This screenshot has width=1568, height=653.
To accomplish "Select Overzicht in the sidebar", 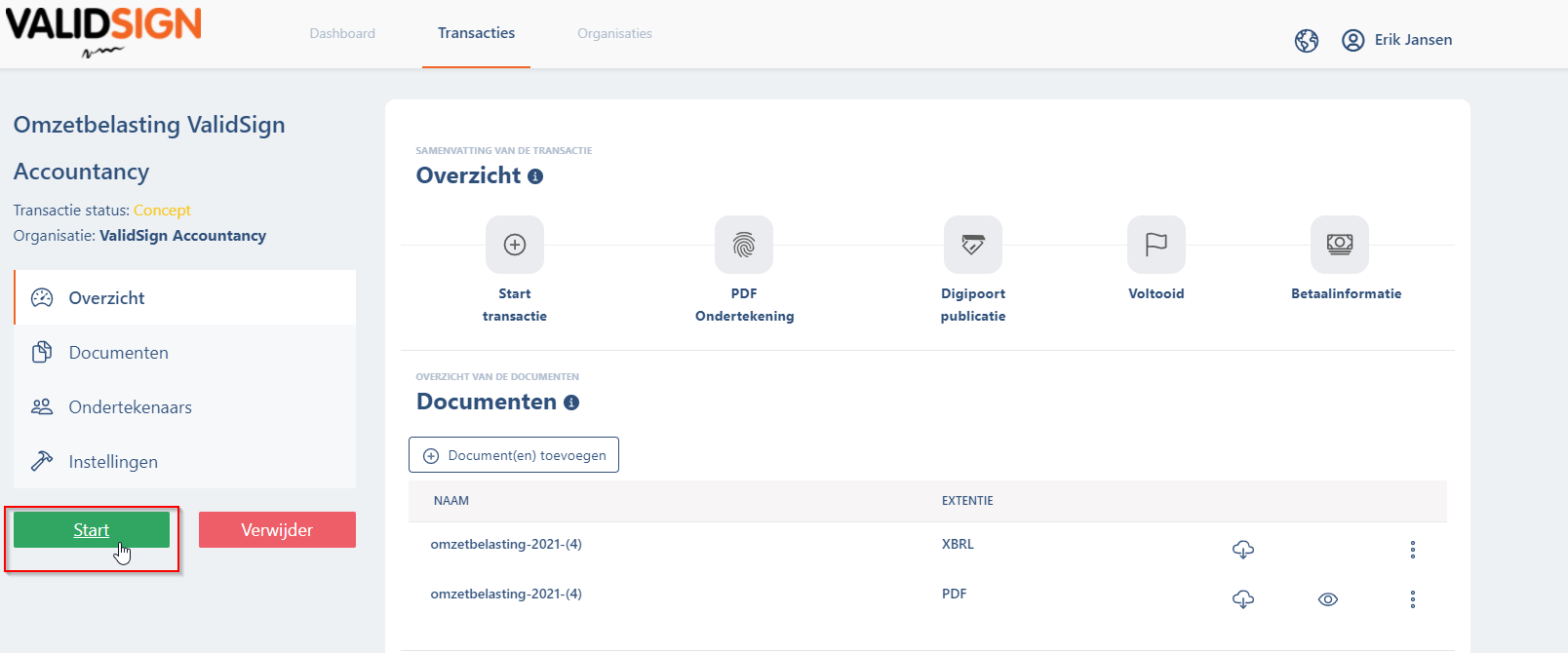I will point(185,298).
